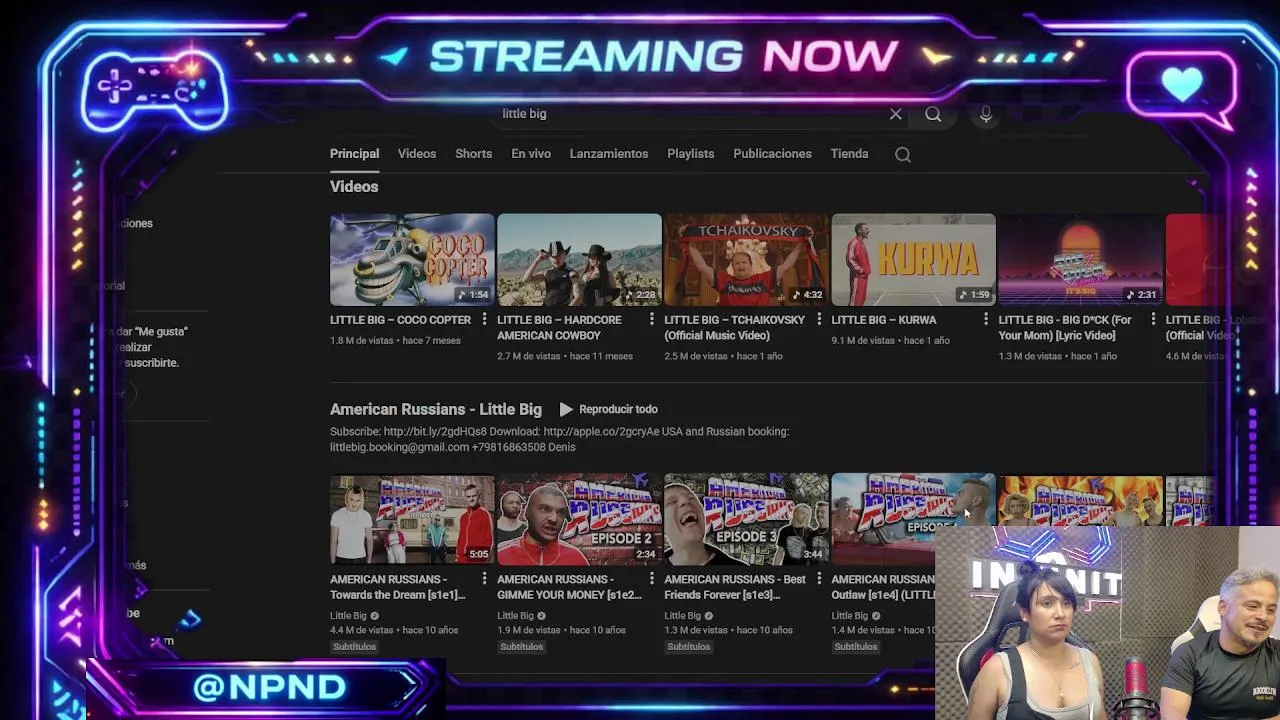
Task: Open the En vivo tab
Action: pyautogui.click(x=531, y=154)
